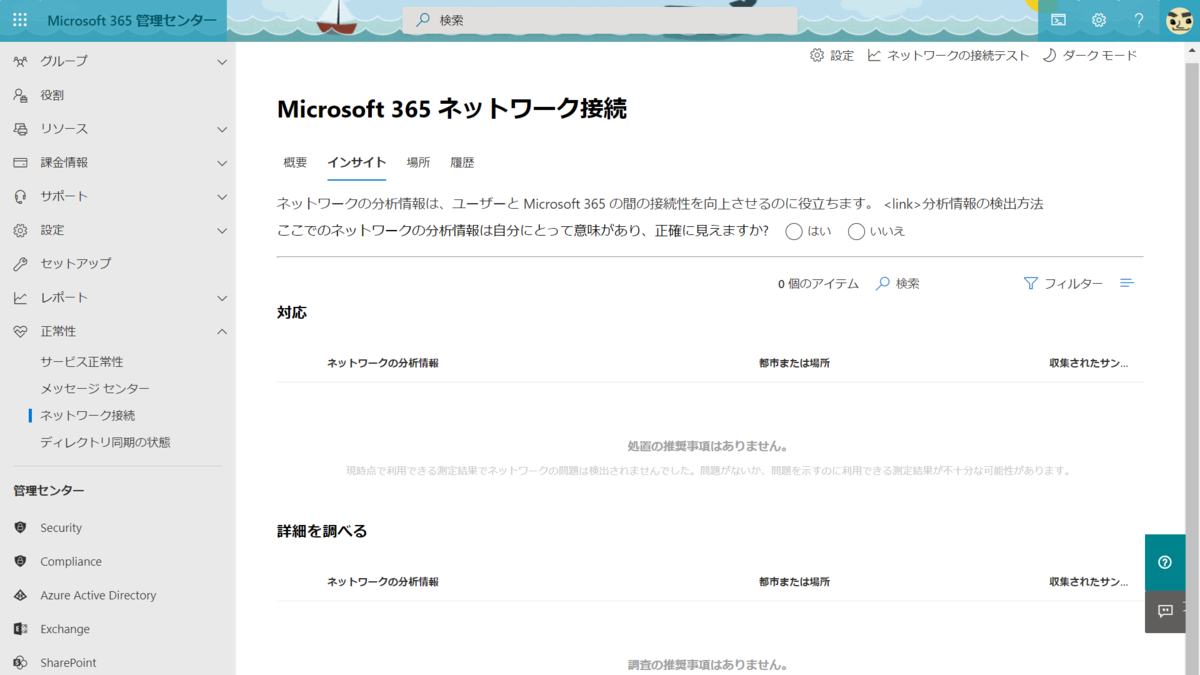This screenshot has height=675, width=1200.
Task: Open the list view options icon
Action: click(x=1127, y=284)
